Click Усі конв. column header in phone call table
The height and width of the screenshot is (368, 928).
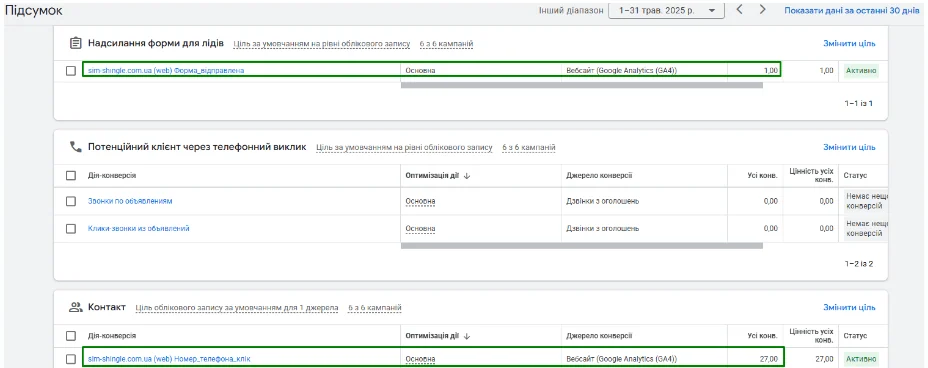[763, 176]
